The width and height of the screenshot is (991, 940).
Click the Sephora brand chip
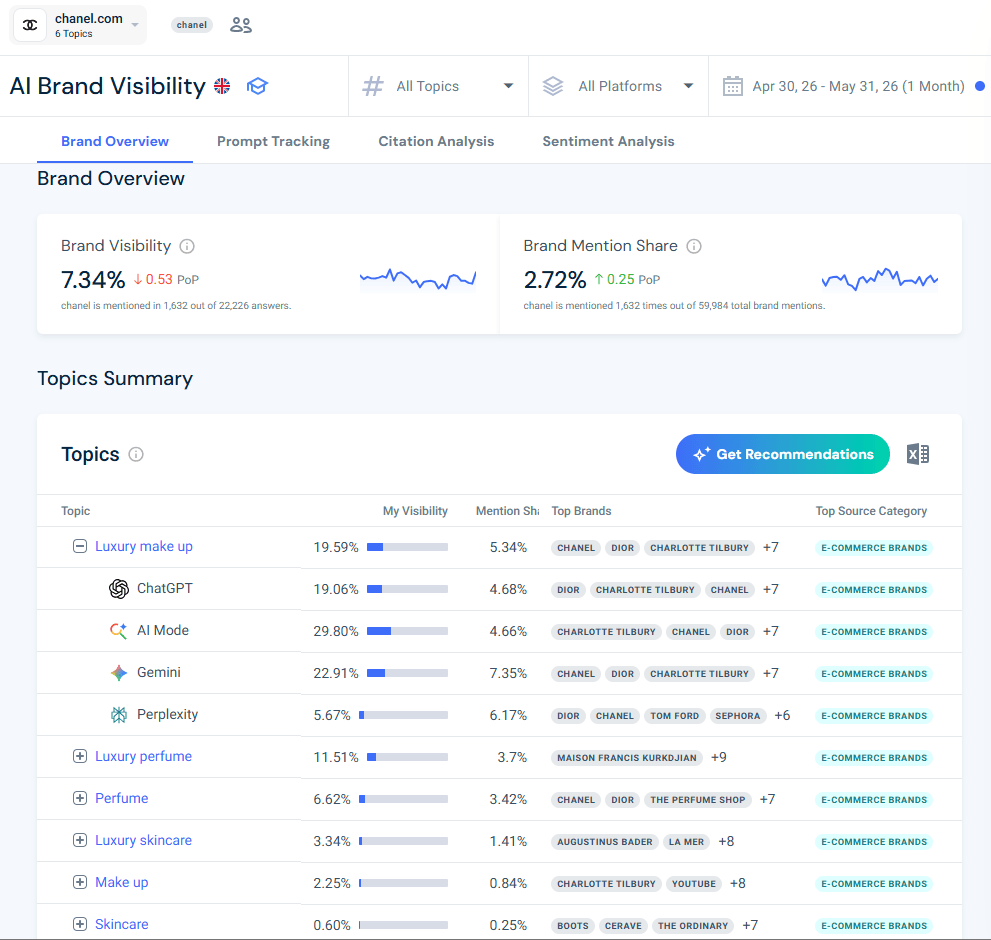(738, 716)
